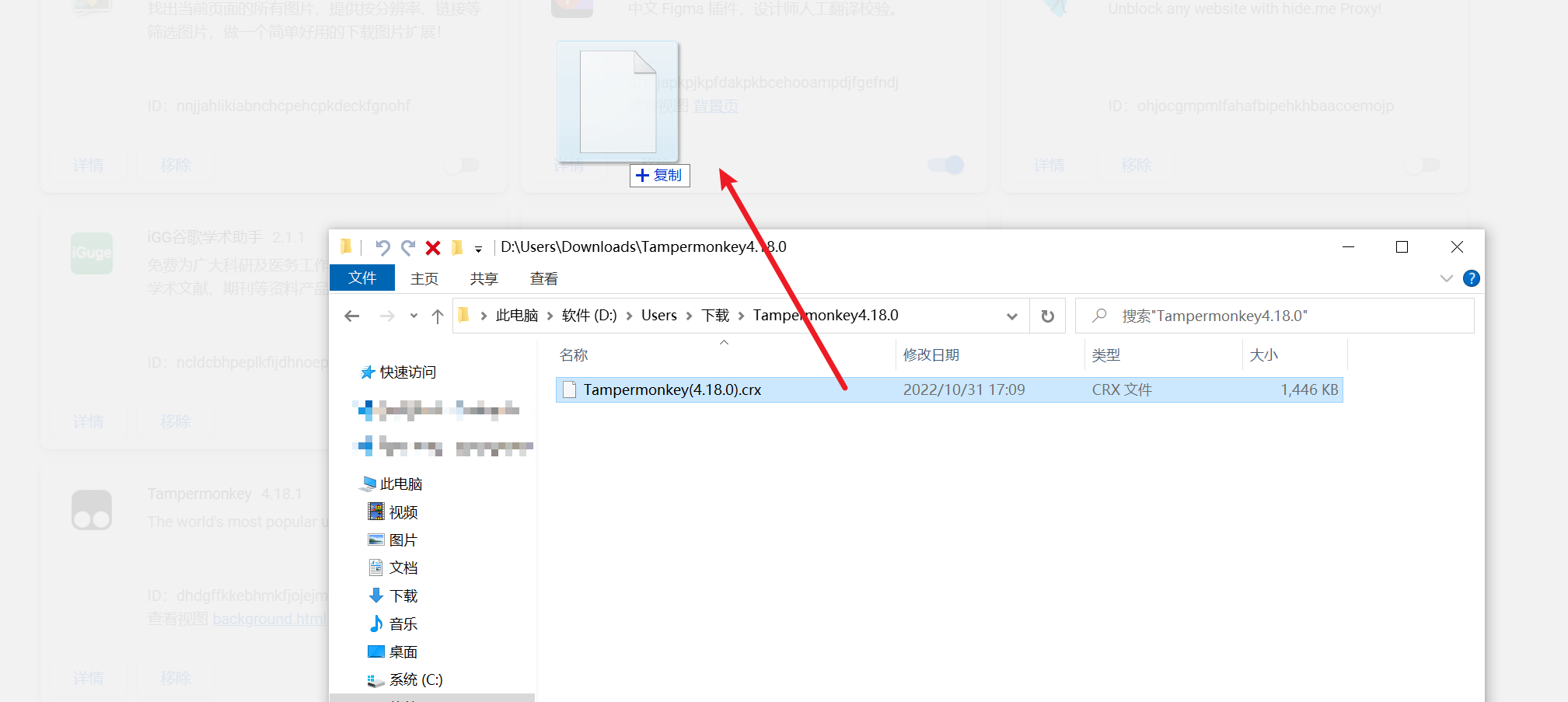Viewport: 1568px width, 702px height.
Task: Go up one folder level arrow
Action: click(438, 316)
